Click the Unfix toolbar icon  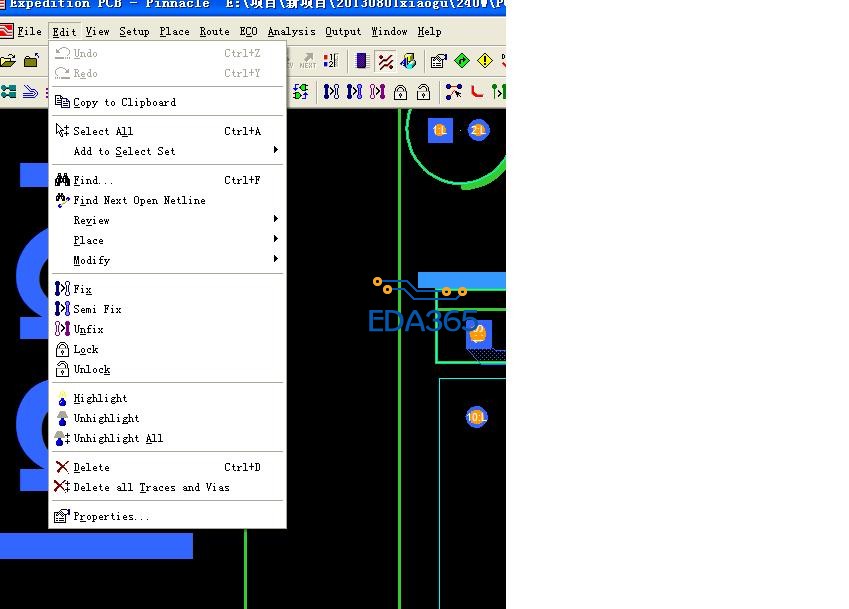coord(377,92)
